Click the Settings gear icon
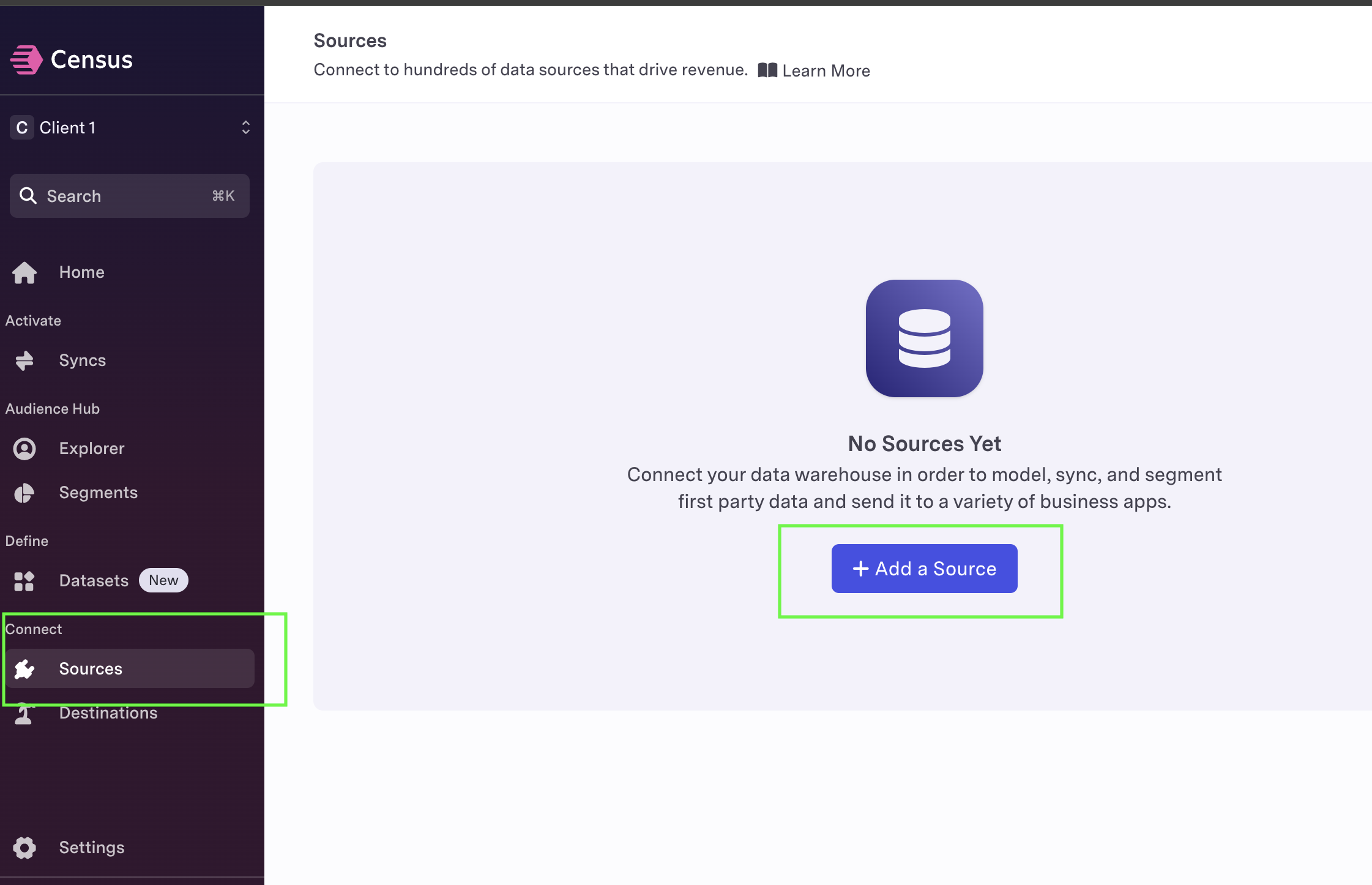 click(24, 848)
